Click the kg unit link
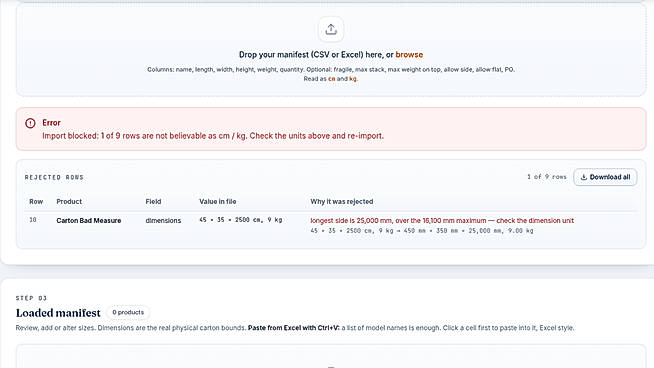Image resolution: width=654 pixels, height=368 pixels. point(353,78)
